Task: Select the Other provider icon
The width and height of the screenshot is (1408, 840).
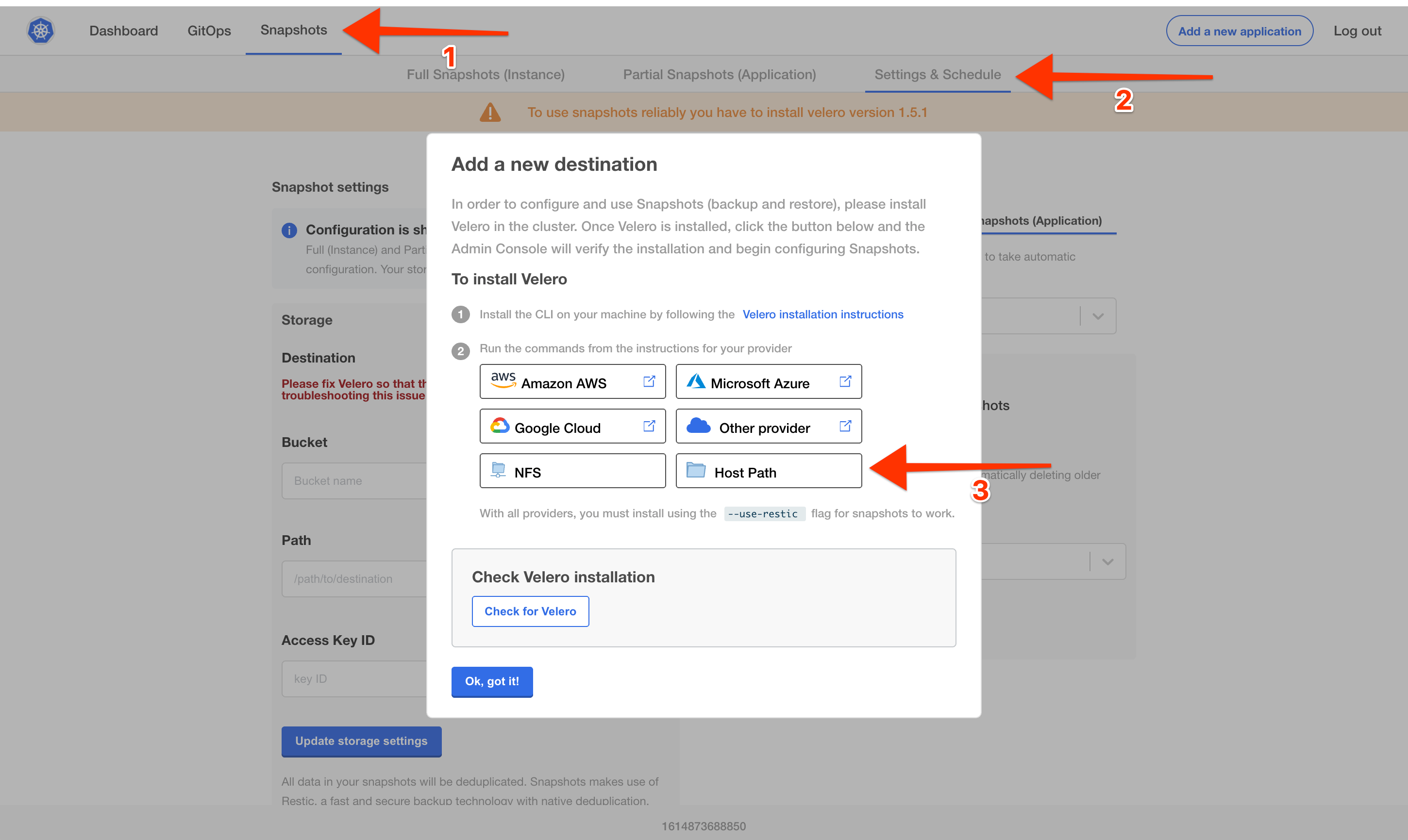Action: (x=698, y=426)
